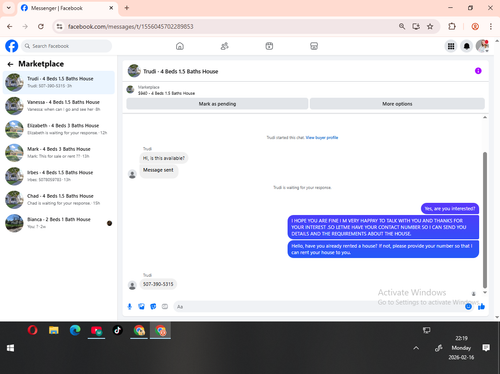The image size is (500, 374).
Task: Open the browser extensions puzzle icon
Action: click(452, 26)
